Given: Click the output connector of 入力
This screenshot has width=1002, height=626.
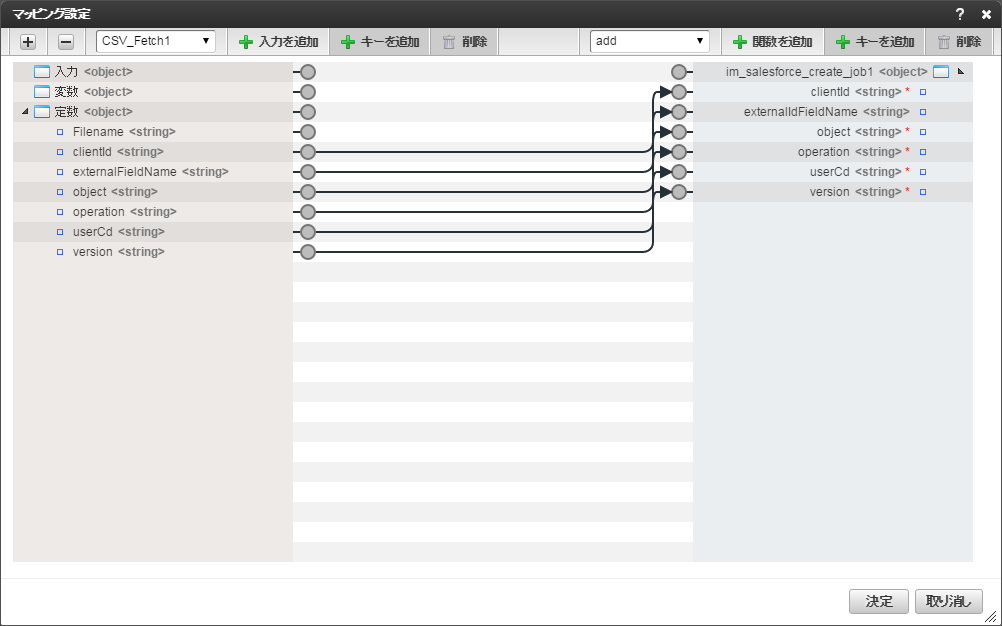Looking at the screenshot, I should pos(308,72).
